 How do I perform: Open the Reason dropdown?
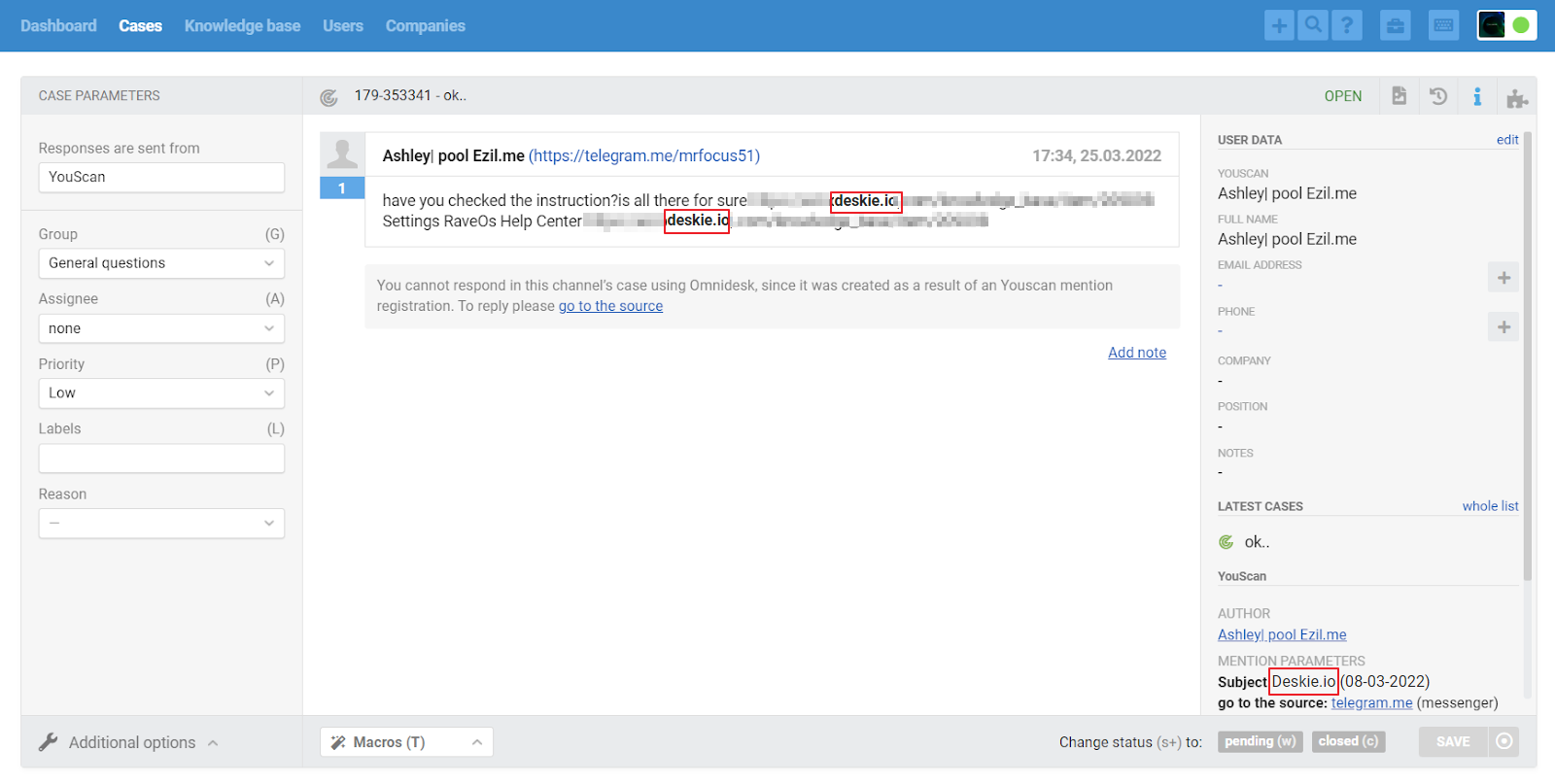[x=161, y=524]
